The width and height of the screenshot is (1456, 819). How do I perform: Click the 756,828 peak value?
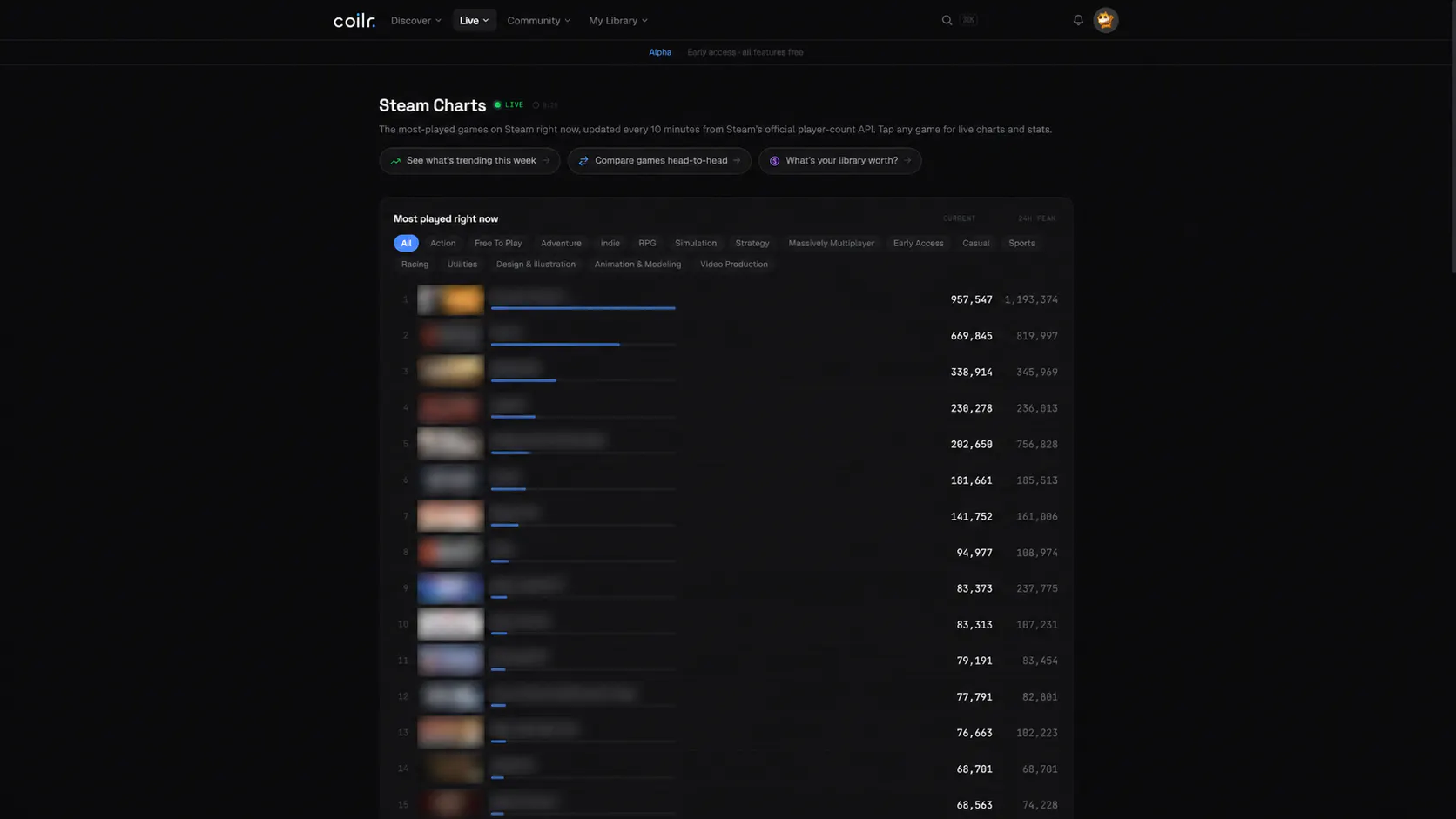[1037, 444]
